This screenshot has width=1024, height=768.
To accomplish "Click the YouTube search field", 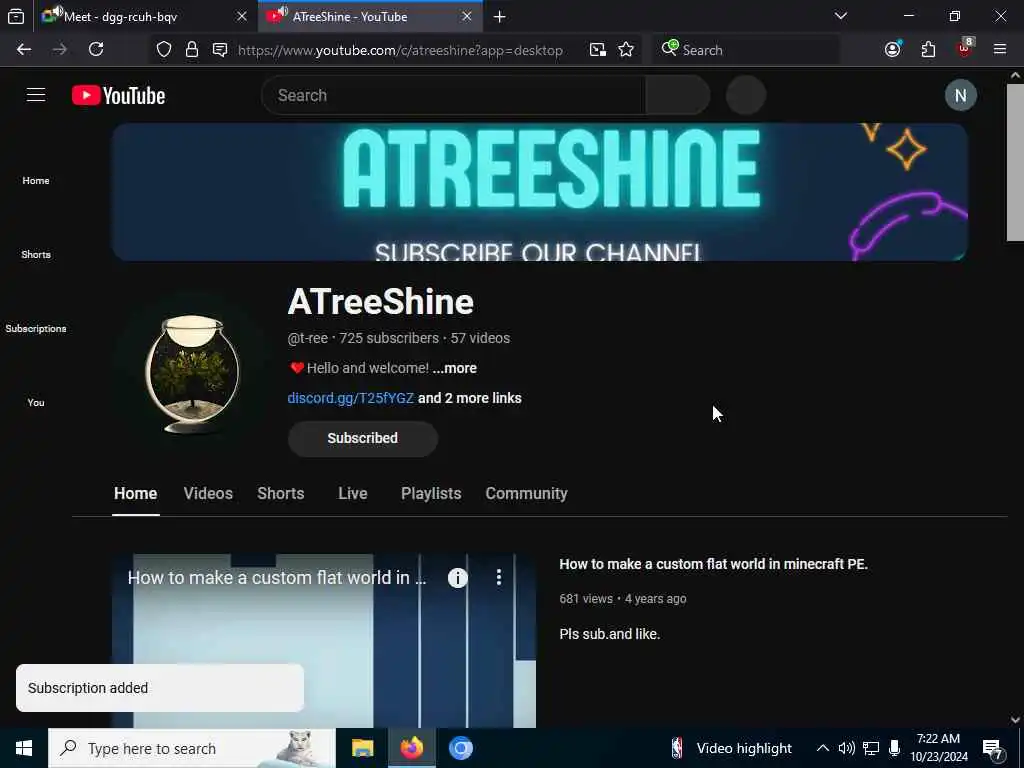I will tap(453, 95).
